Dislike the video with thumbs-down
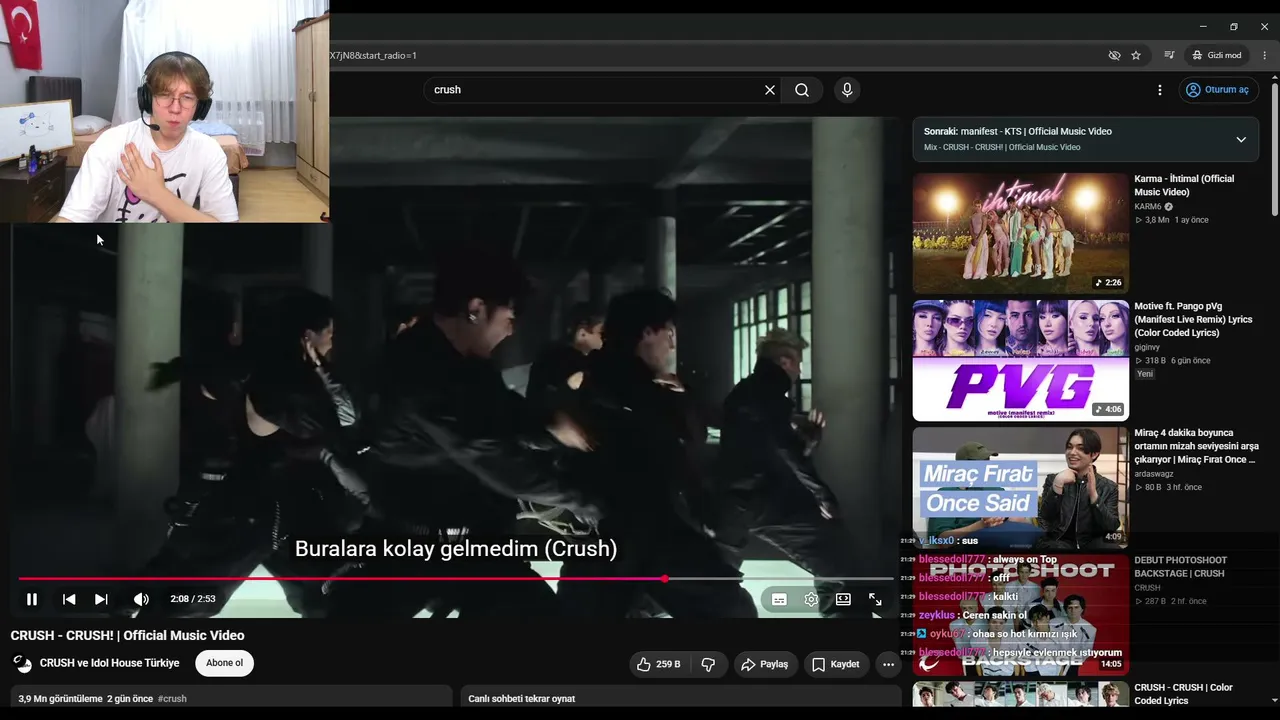1280x720 pixels. pos(708,664)
